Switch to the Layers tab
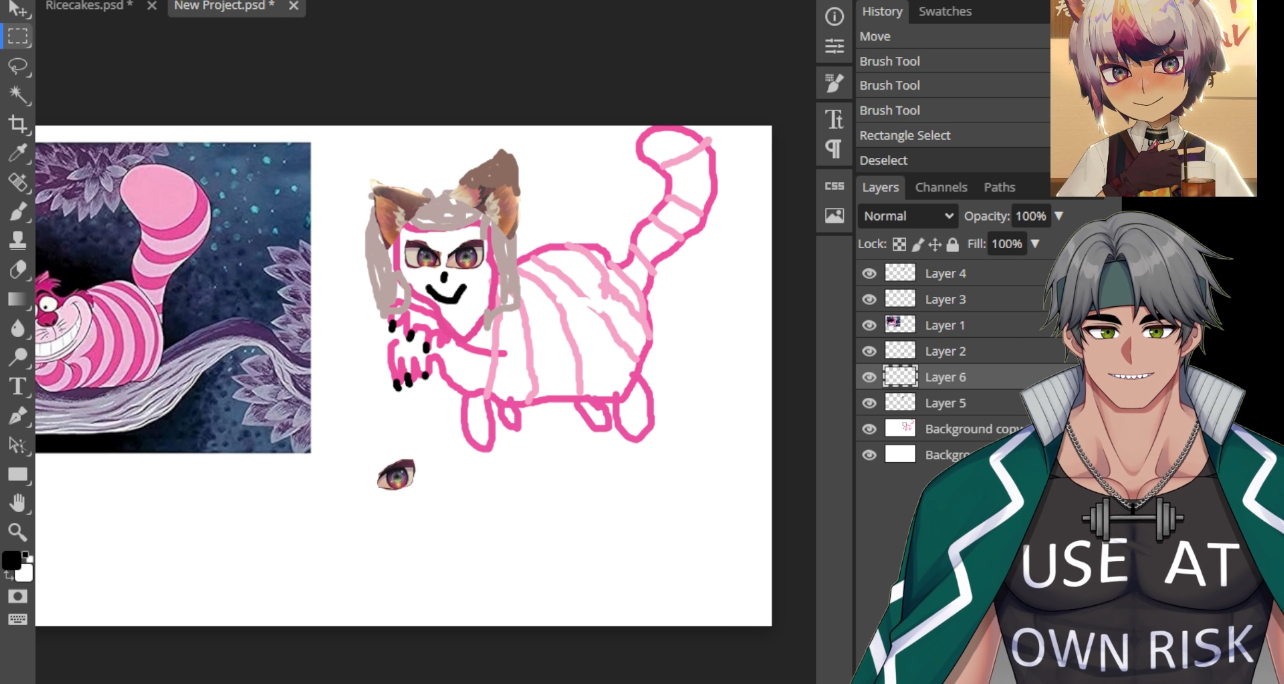This screenshot has height=684, width=1284. coord(881,187)
